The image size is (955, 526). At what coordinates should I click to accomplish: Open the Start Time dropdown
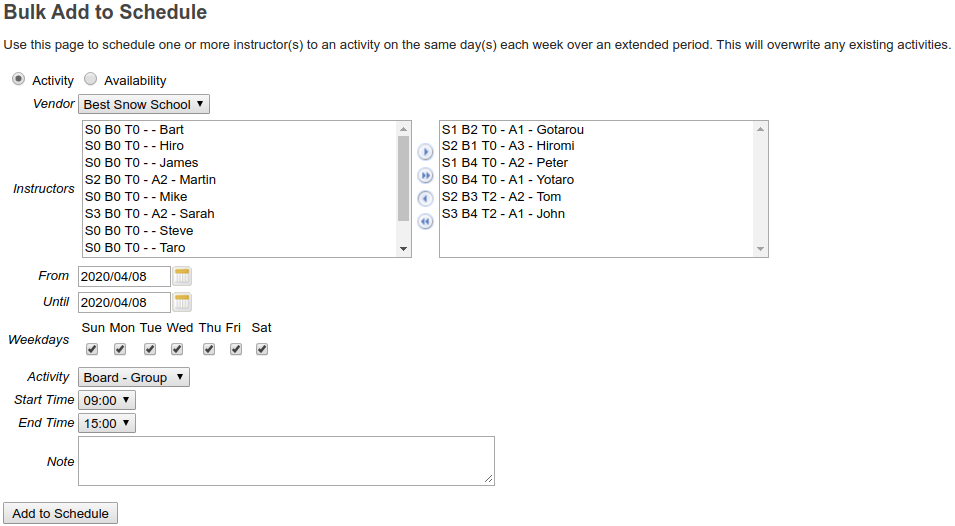tap(106, 400)
